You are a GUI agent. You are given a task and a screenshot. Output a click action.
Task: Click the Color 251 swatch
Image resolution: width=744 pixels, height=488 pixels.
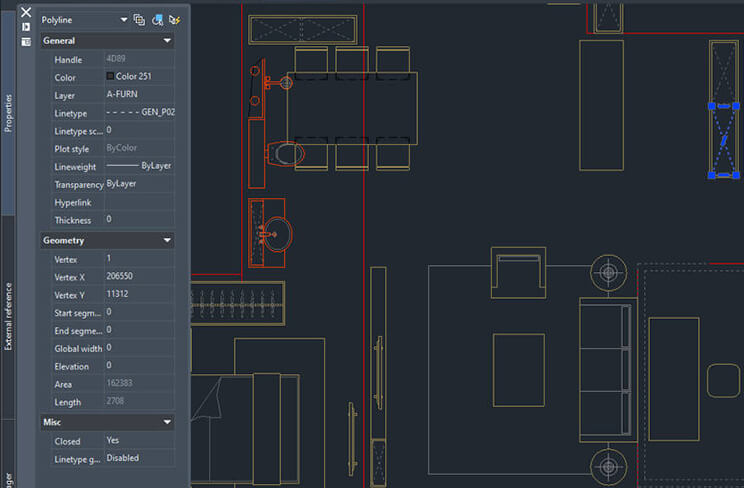[110, 77]
